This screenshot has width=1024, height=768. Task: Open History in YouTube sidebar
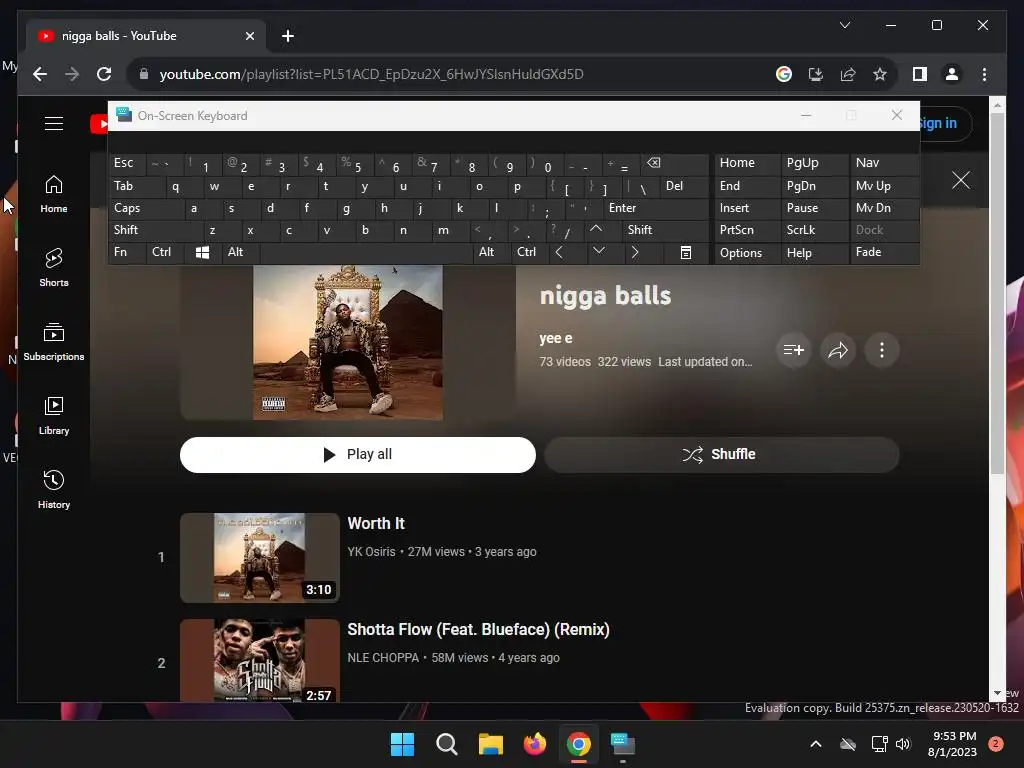click(54, 490)
